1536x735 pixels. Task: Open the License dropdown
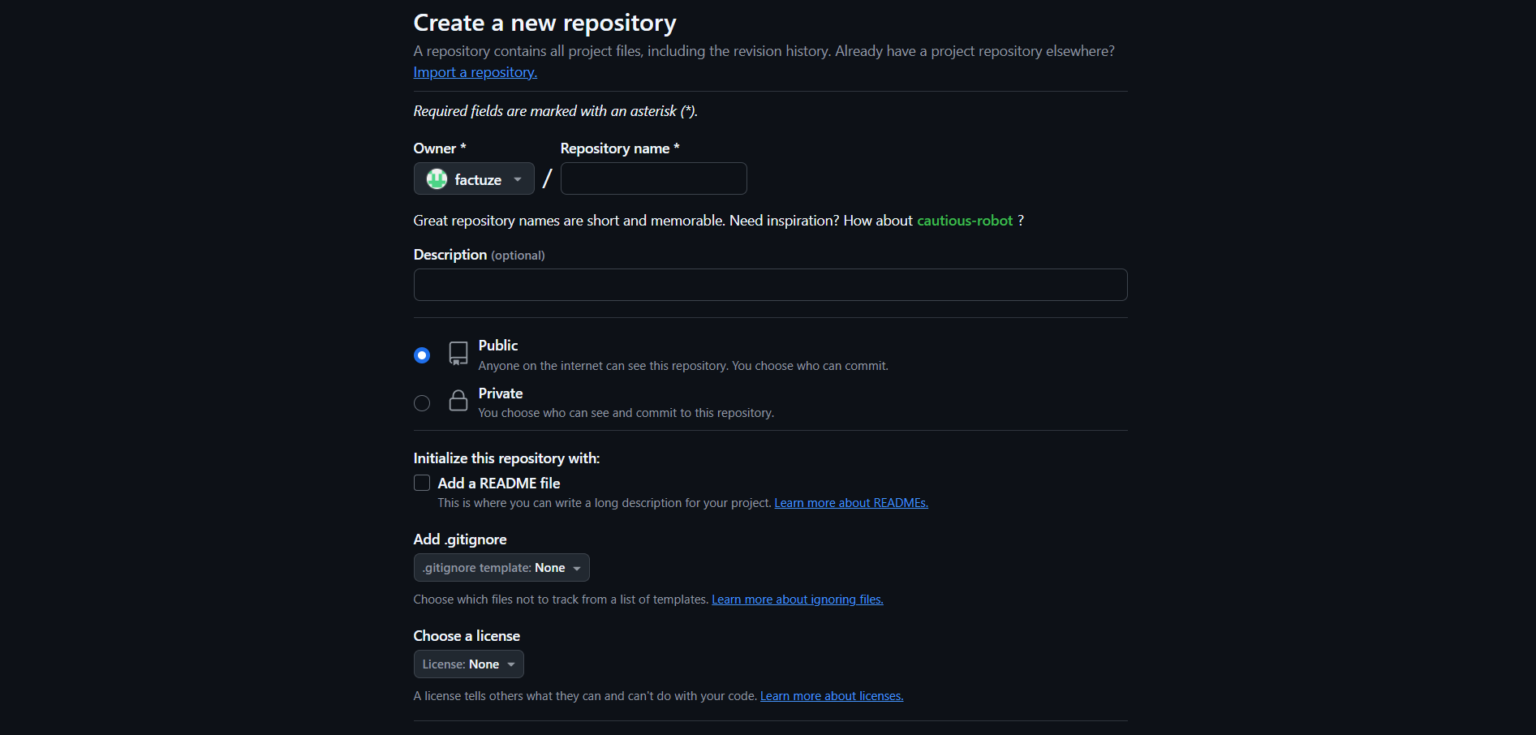[x=468, y=663]
